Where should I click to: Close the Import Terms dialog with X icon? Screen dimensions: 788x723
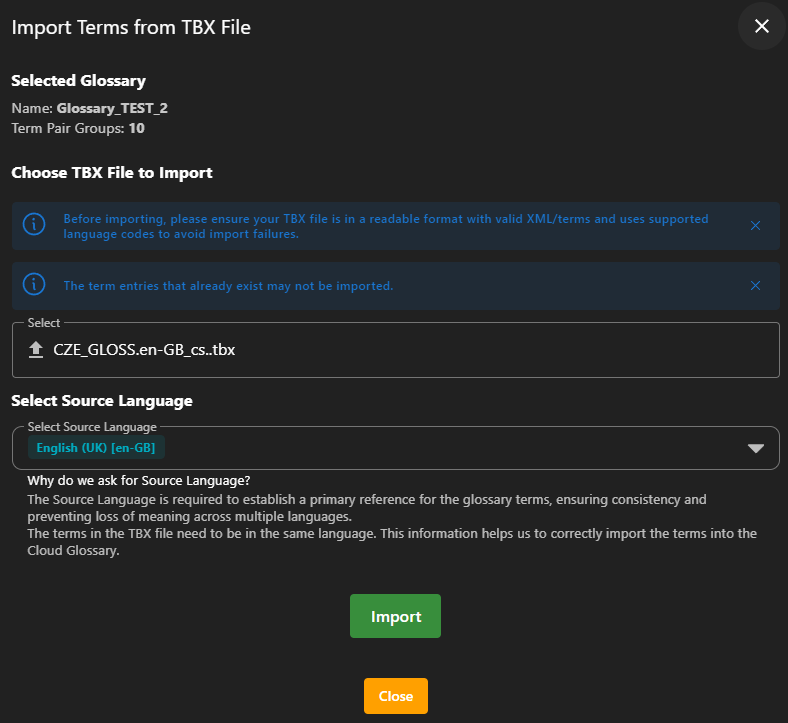click(762, 27)
